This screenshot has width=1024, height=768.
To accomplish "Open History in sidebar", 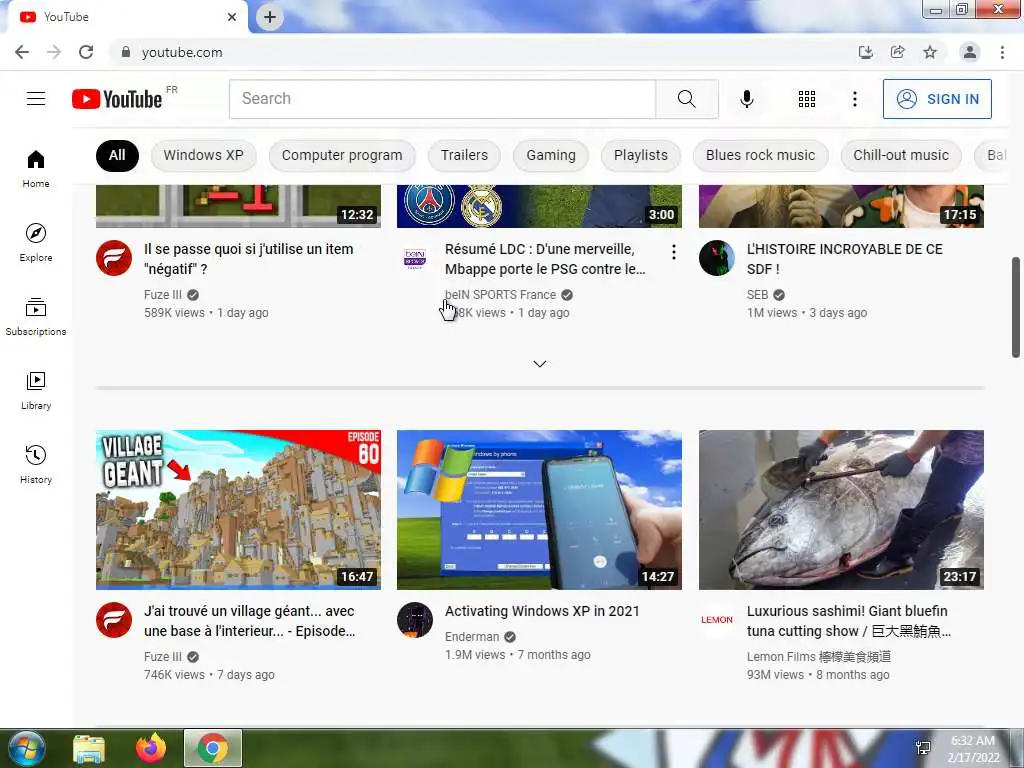I will click(36, 464).
